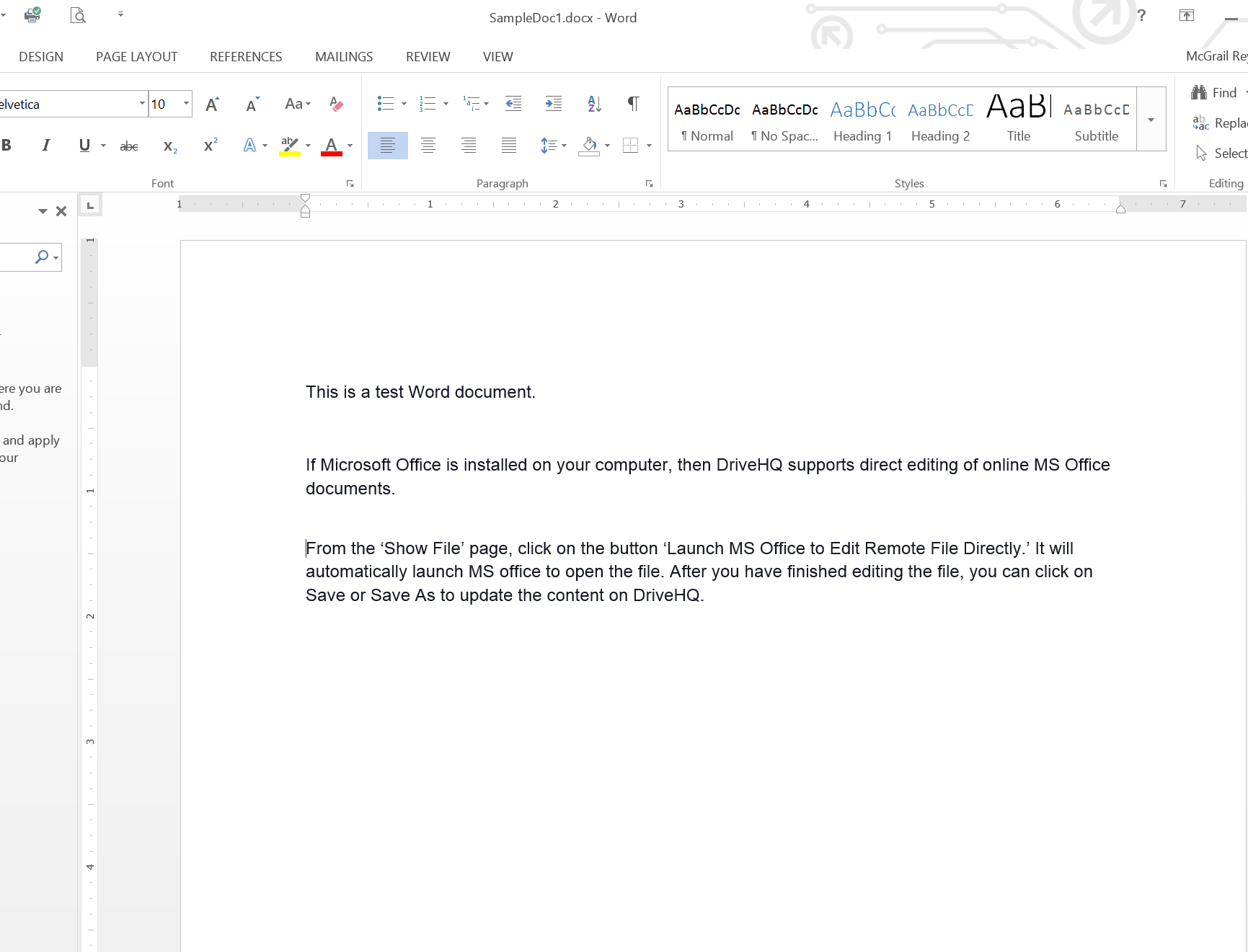Toggle Show/Hide paragraph marks

point(633,104)
